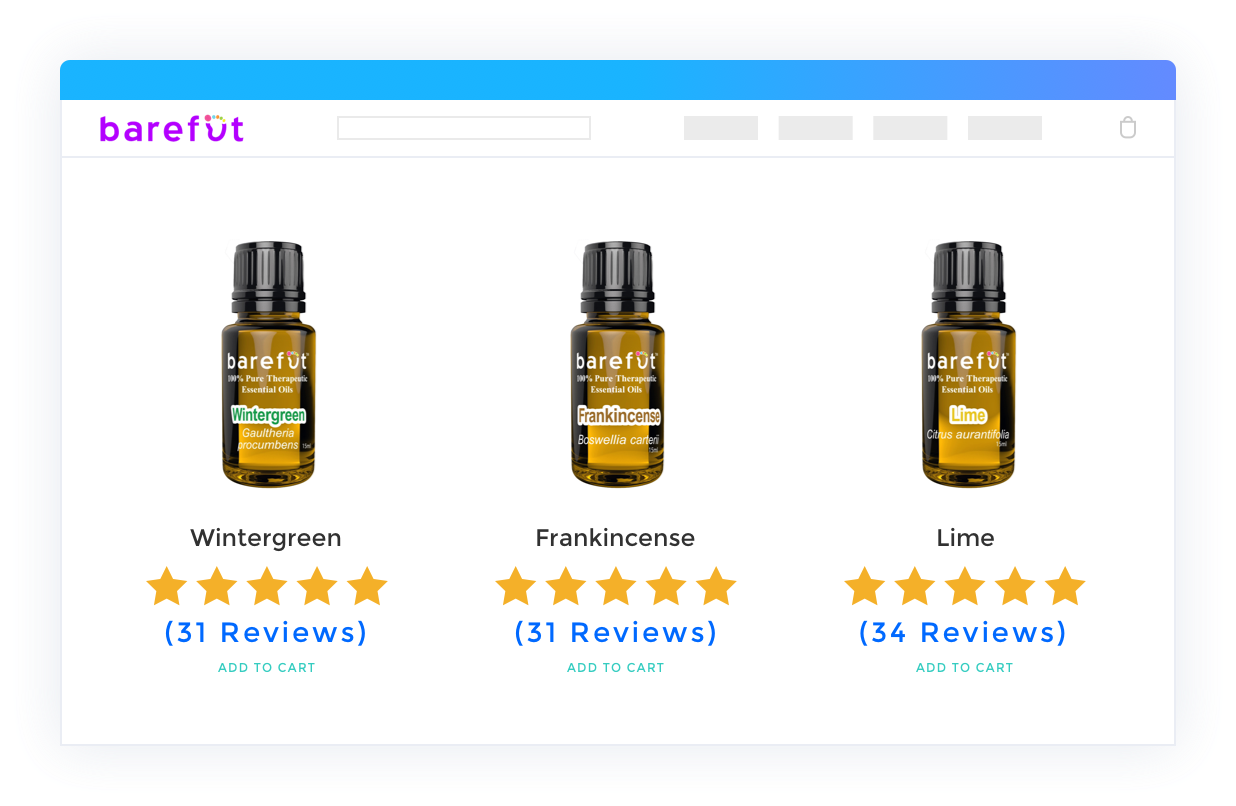Viewport: 1236px width, 806px height.
Task: Select the third star under Frankincense
Action: tap(616, 586)
